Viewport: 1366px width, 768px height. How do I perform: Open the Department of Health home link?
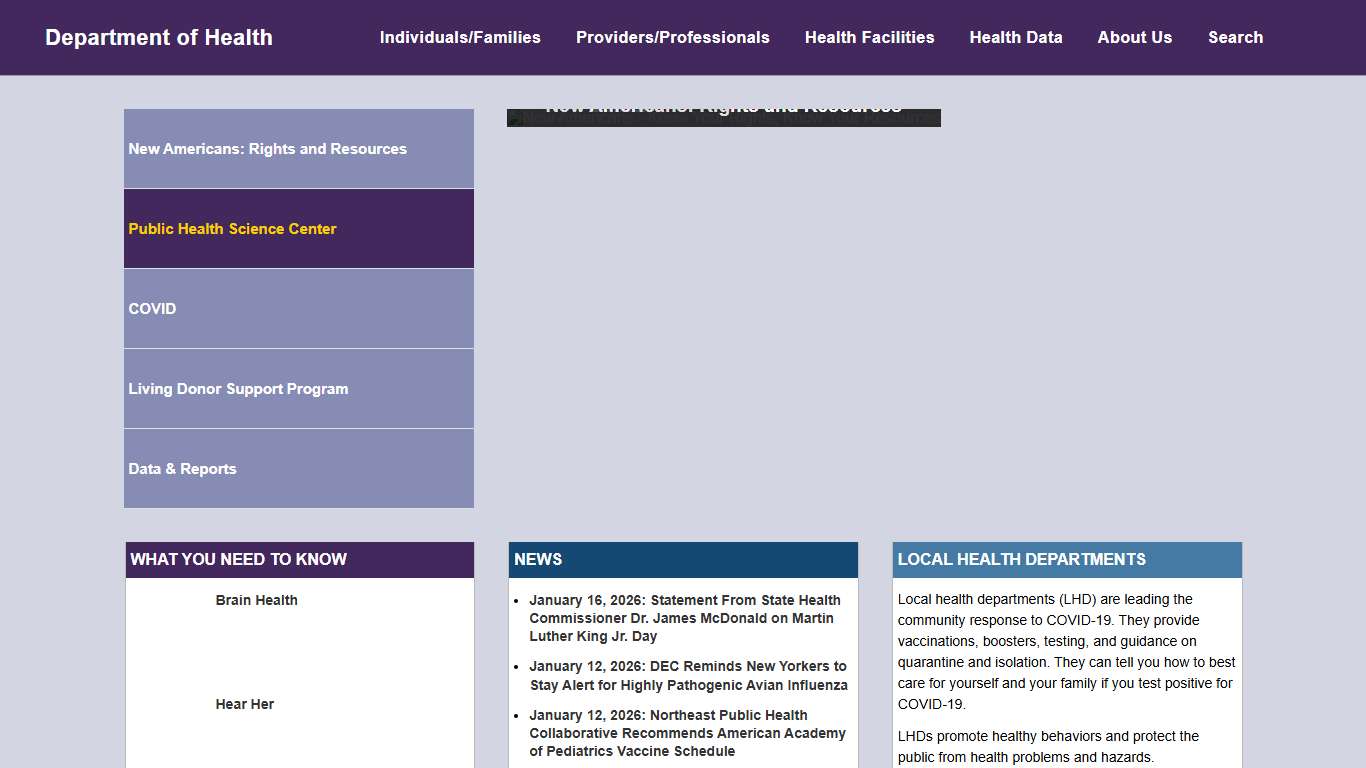point(159,38)
